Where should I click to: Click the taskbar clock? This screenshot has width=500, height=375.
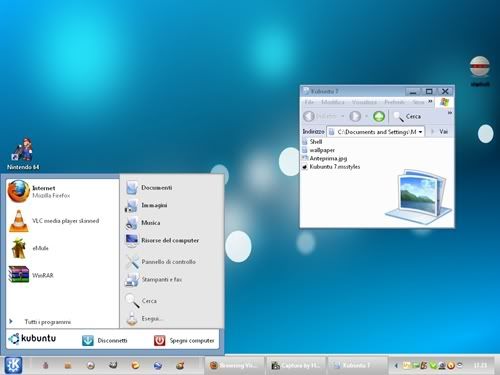click(480, 366)
